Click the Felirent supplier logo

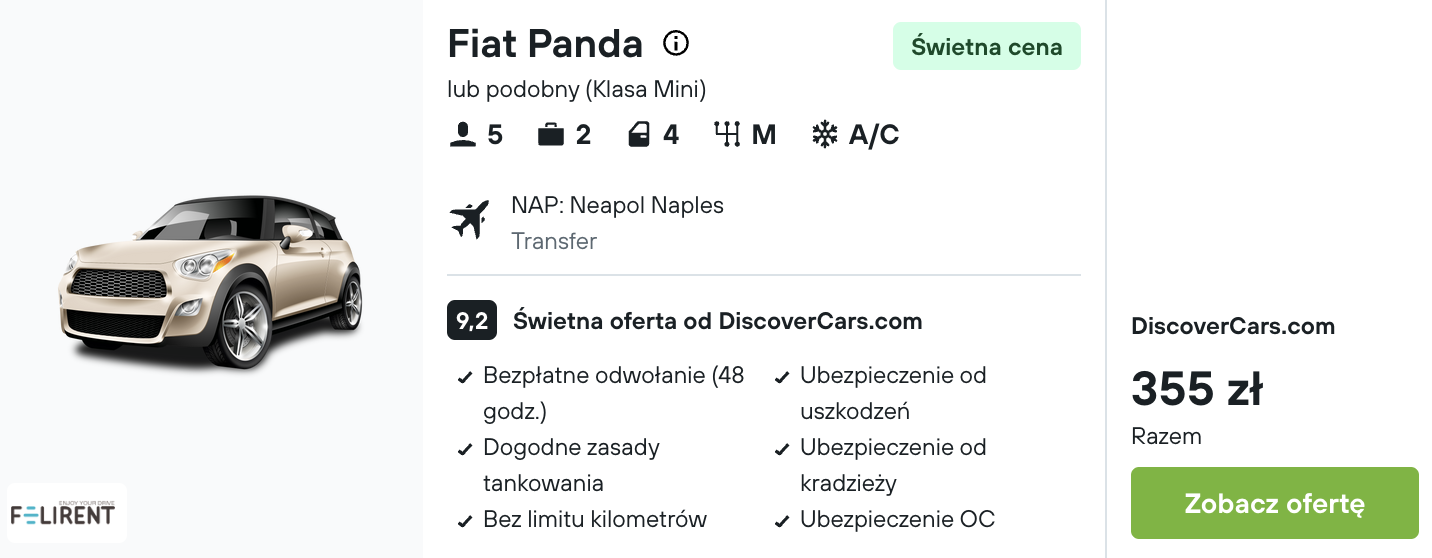point(66,513)
